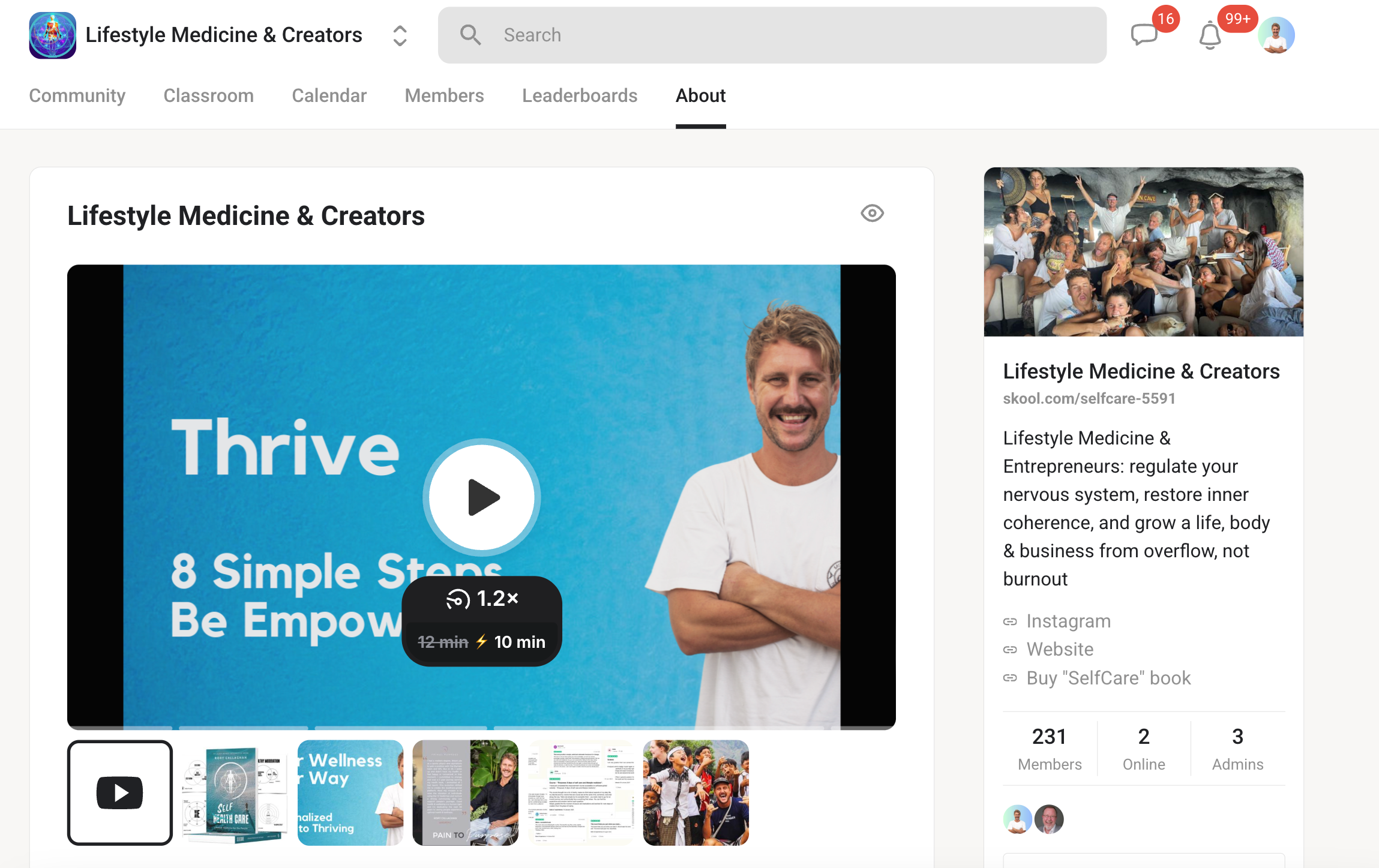Click the first admin avatar

[x=1017, y=819]
